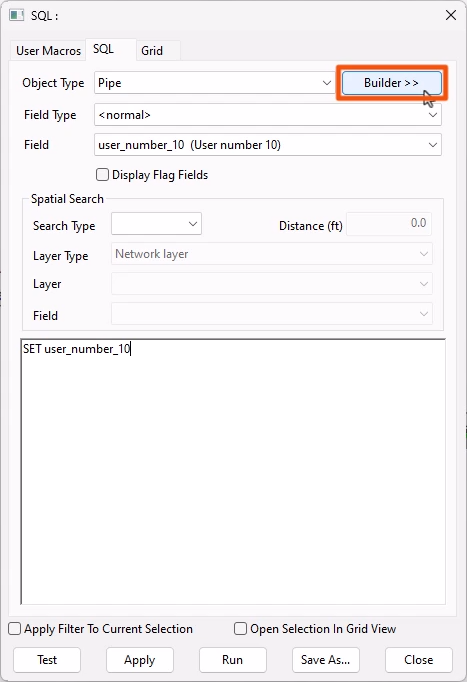Click the Test button
Screen dimensions: 467x682
pyautogui.click(x=47, y=660)
